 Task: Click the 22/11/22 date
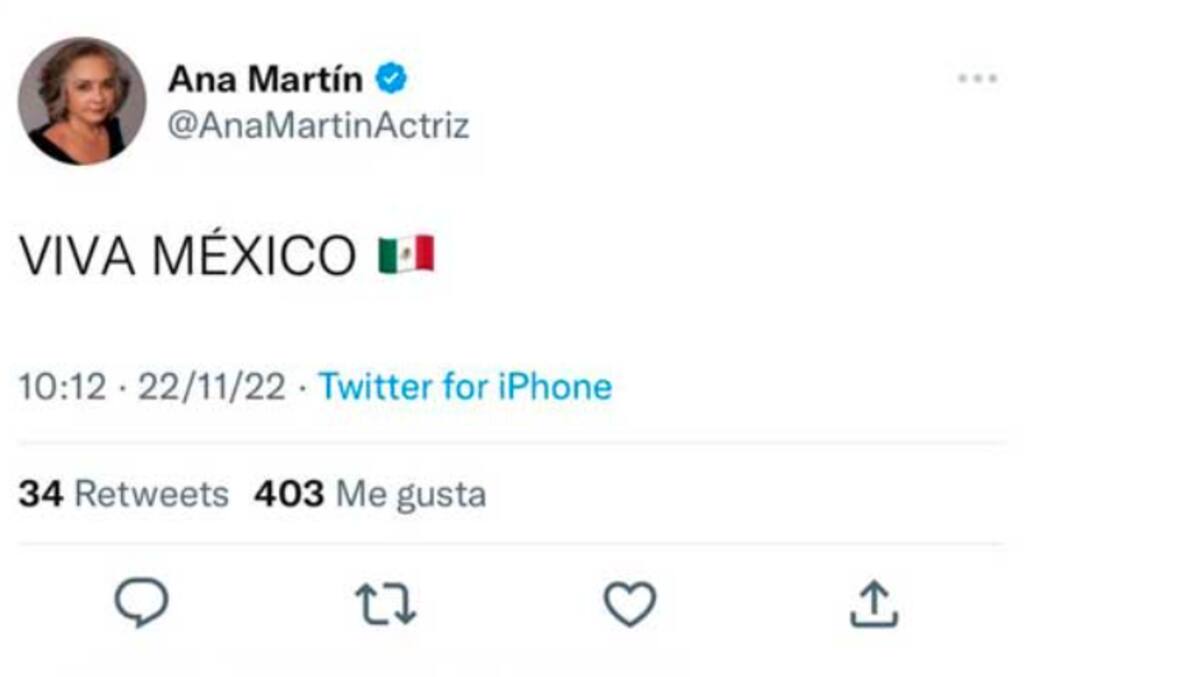(212, 387)
